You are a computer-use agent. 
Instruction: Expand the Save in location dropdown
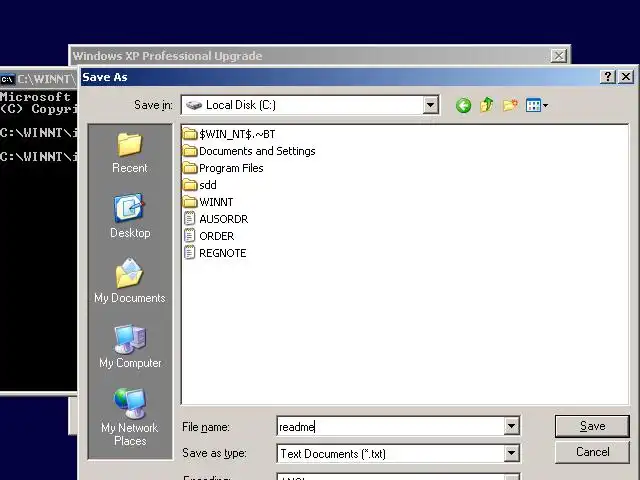point(430,105)
